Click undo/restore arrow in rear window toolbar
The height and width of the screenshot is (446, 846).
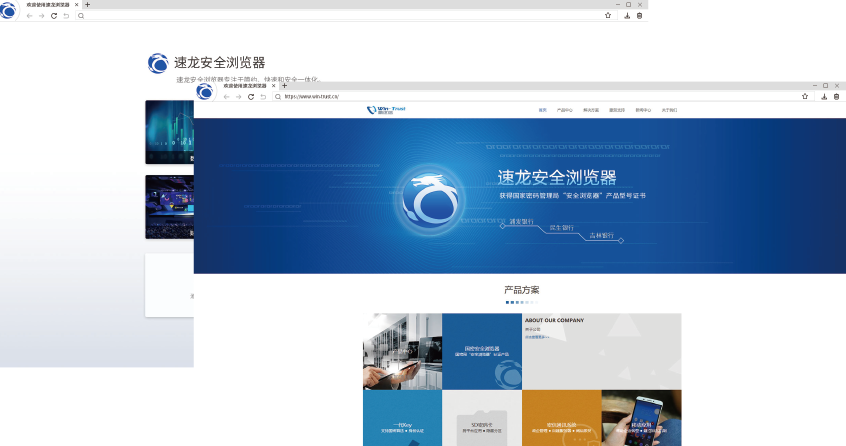coord(66,16)
